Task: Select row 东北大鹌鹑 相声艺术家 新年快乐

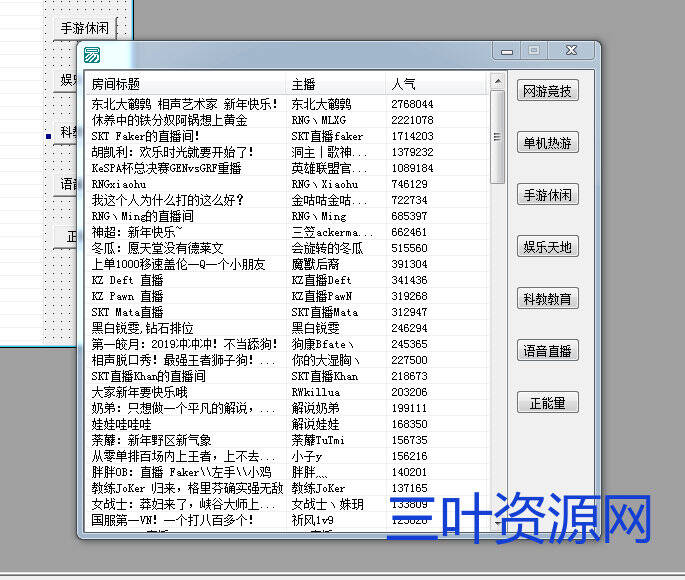Action: (286, 104)
